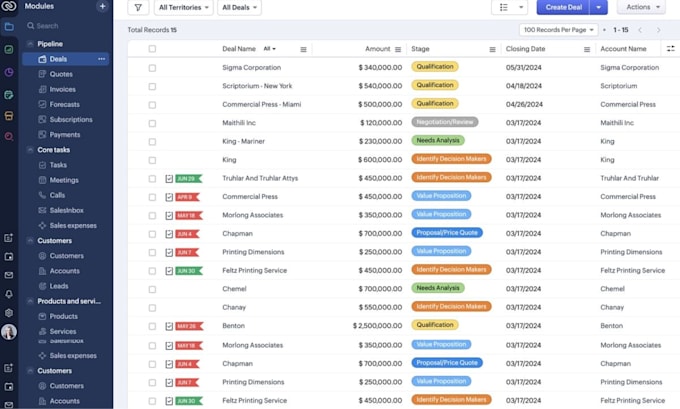Click the MAY 26 task flag

click(189, 326)
